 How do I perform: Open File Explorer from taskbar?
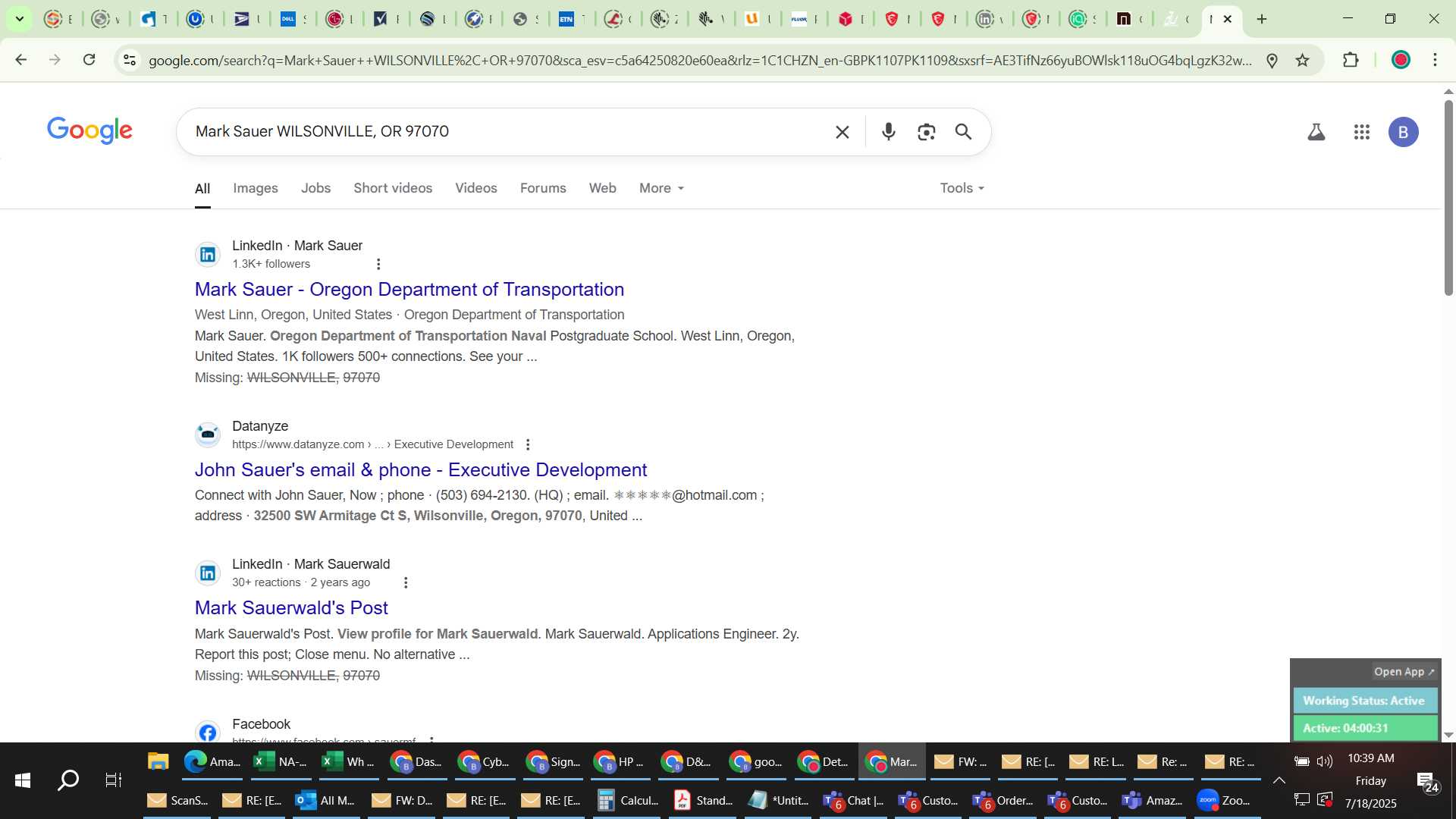click(158, 761)
